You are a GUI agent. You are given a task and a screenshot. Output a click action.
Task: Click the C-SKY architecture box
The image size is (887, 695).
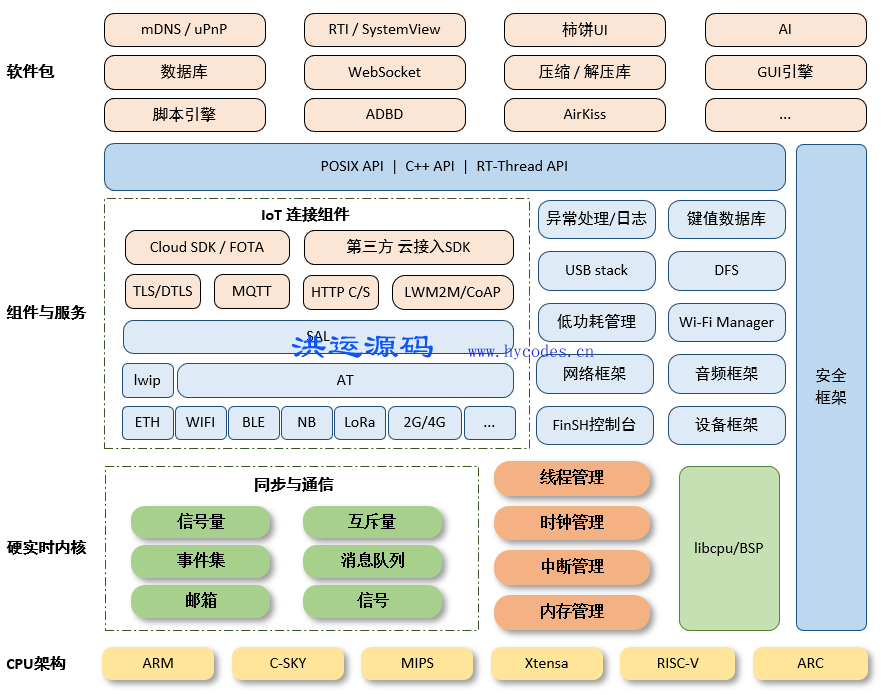288,664
